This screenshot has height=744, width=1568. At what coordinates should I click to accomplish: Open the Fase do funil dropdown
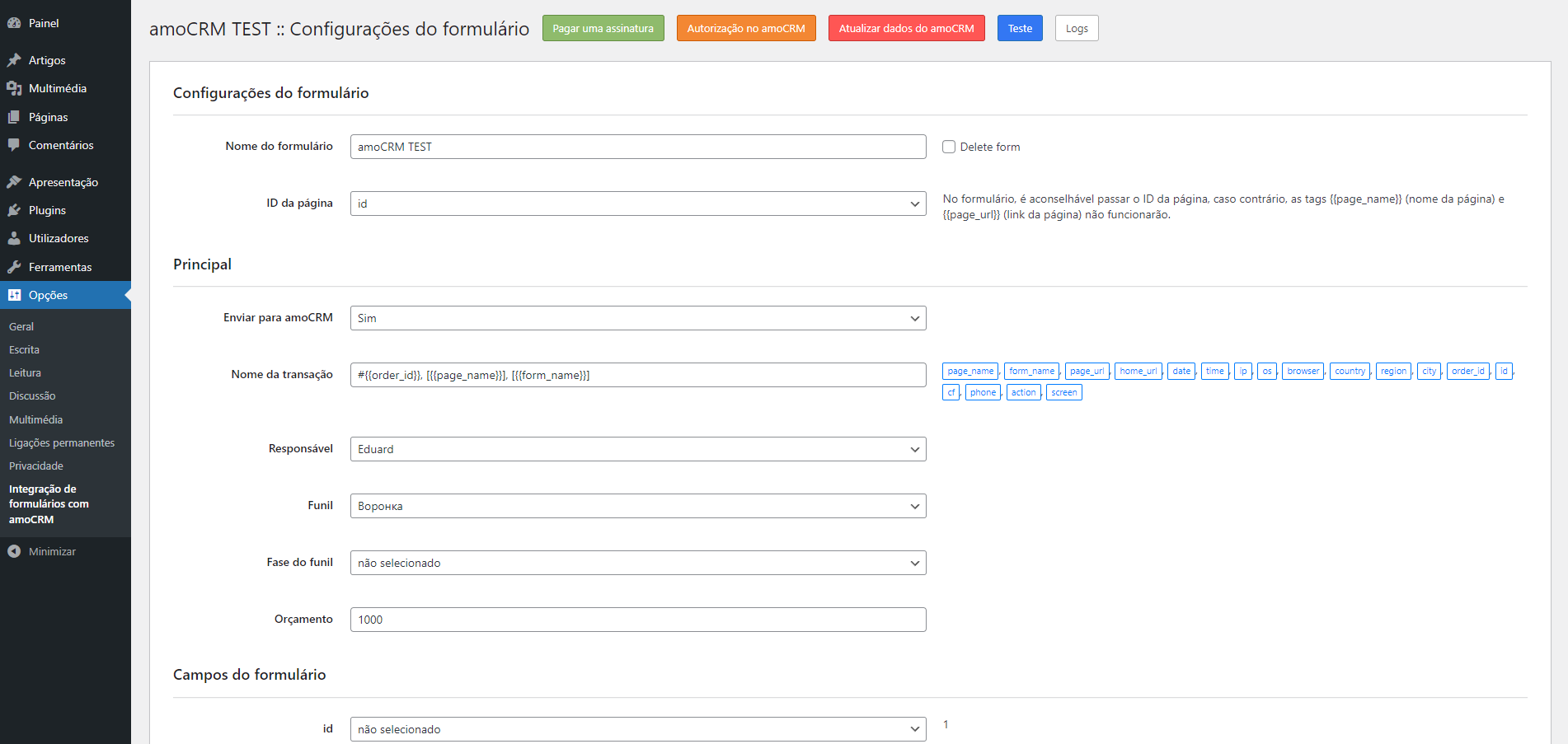pyautogui.click(x=637, y=563)
